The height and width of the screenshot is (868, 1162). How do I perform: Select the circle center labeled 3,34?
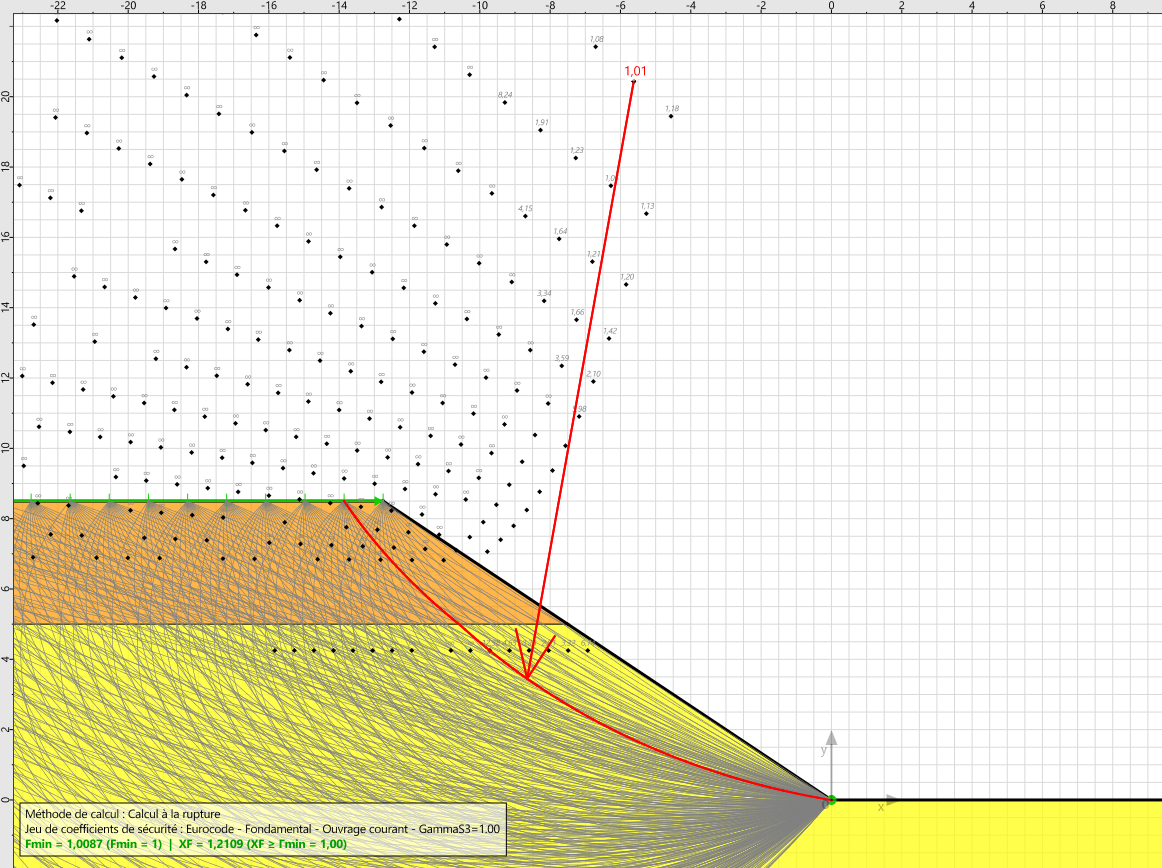(544, 301)
